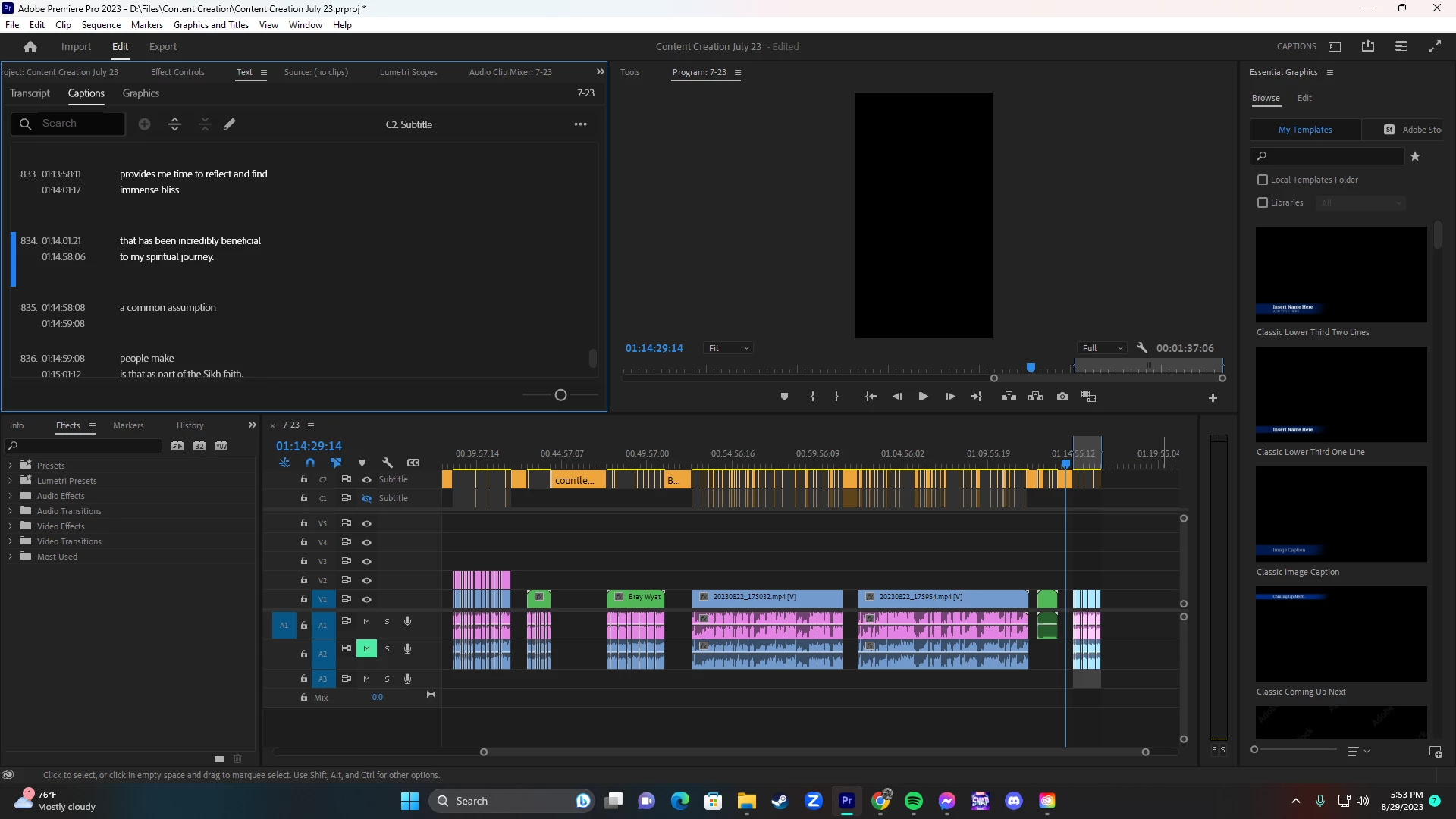Click the Home icon in the header
This screenshot has width=1456, height=819.
[30, 47]
